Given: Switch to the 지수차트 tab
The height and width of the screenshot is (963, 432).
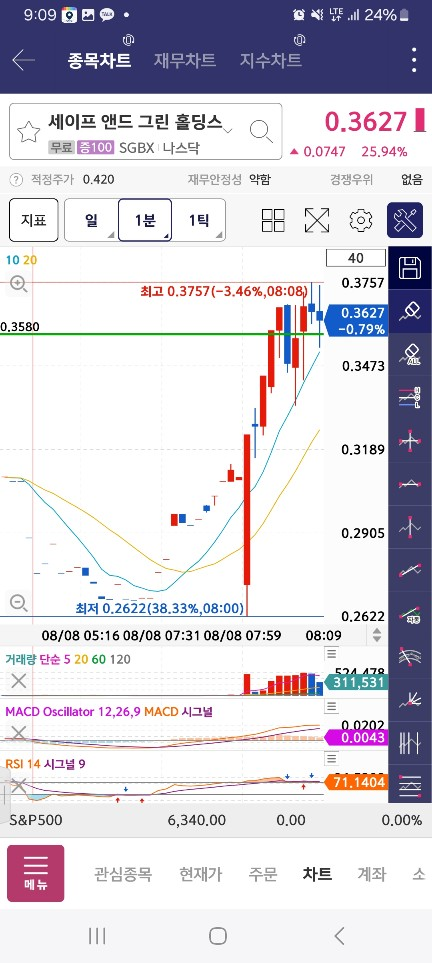Looking at the screenshot, I should pyautogui.click(x=270, y=60).
